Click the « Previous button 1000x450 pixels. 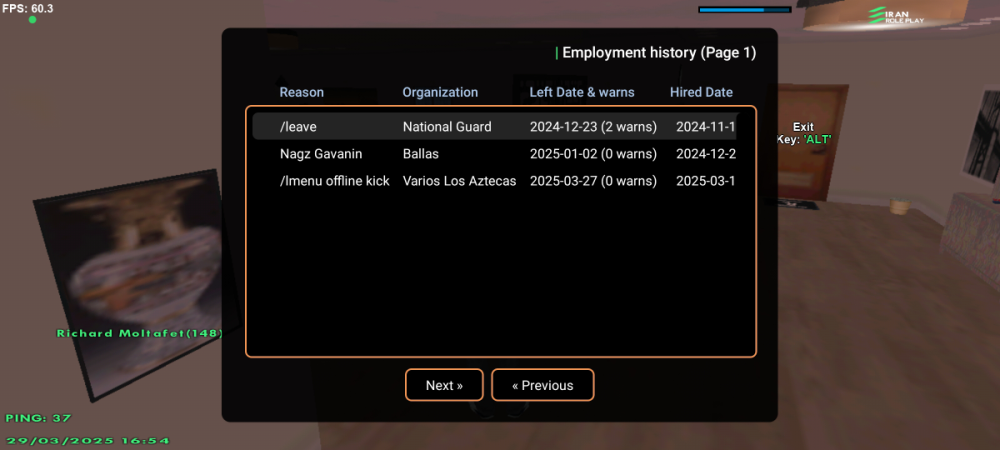543,385
